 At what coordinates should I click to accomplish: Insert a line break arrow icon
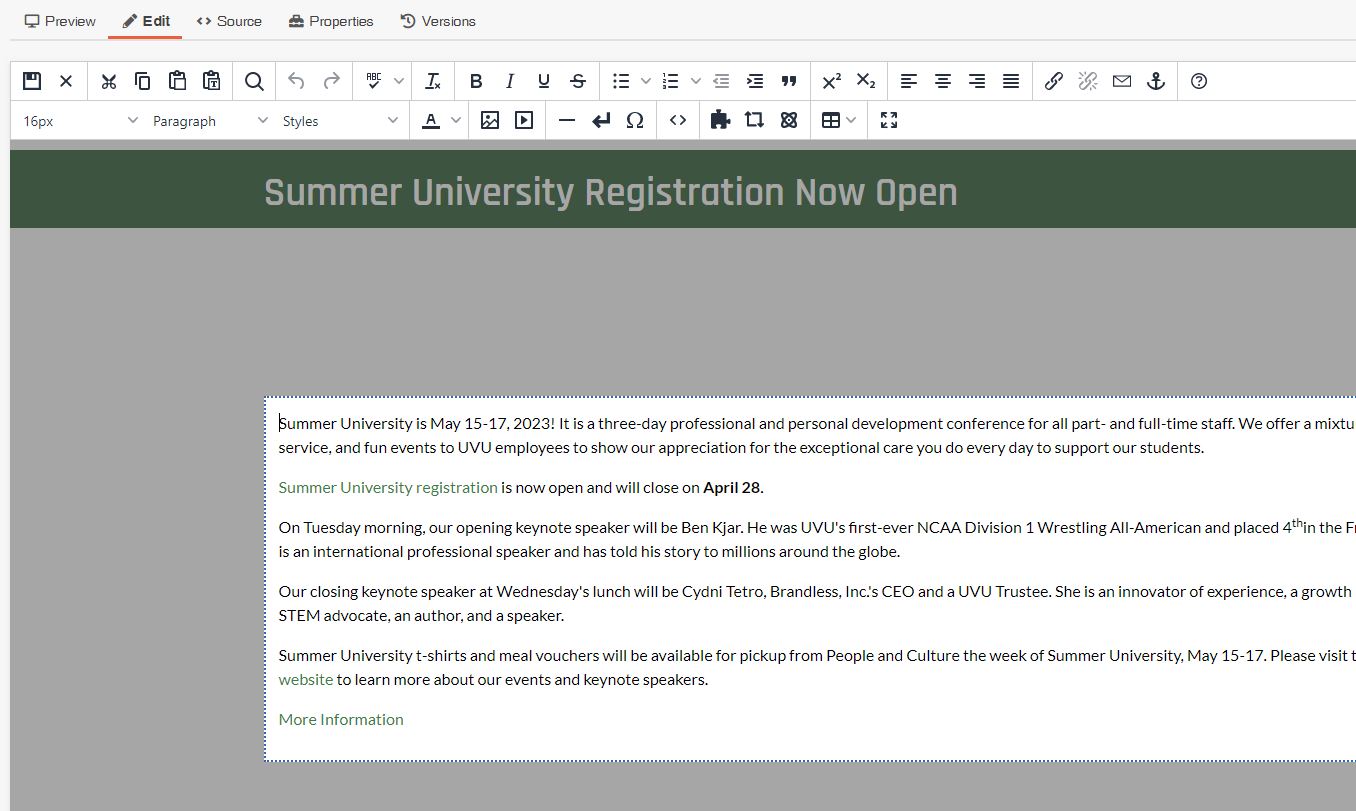click(601, 120)
